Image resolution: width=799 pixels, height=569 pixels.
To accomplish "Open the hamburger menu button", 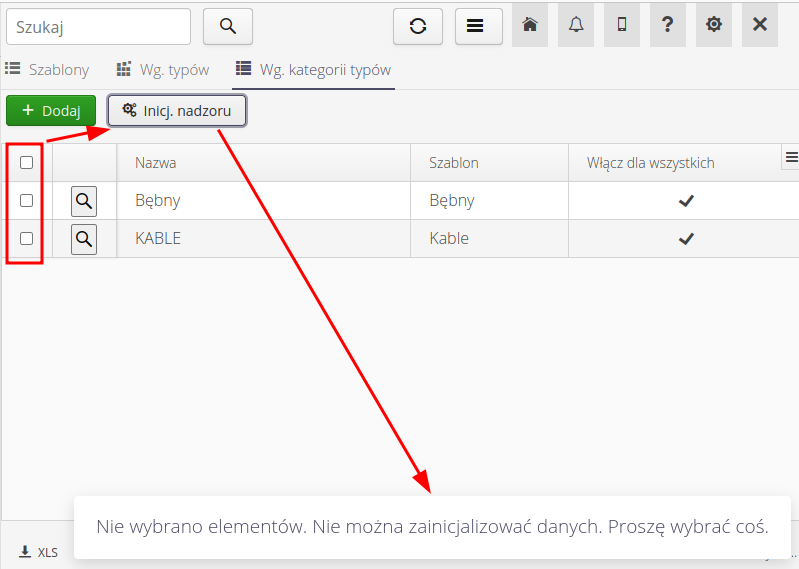I will 479,26.
